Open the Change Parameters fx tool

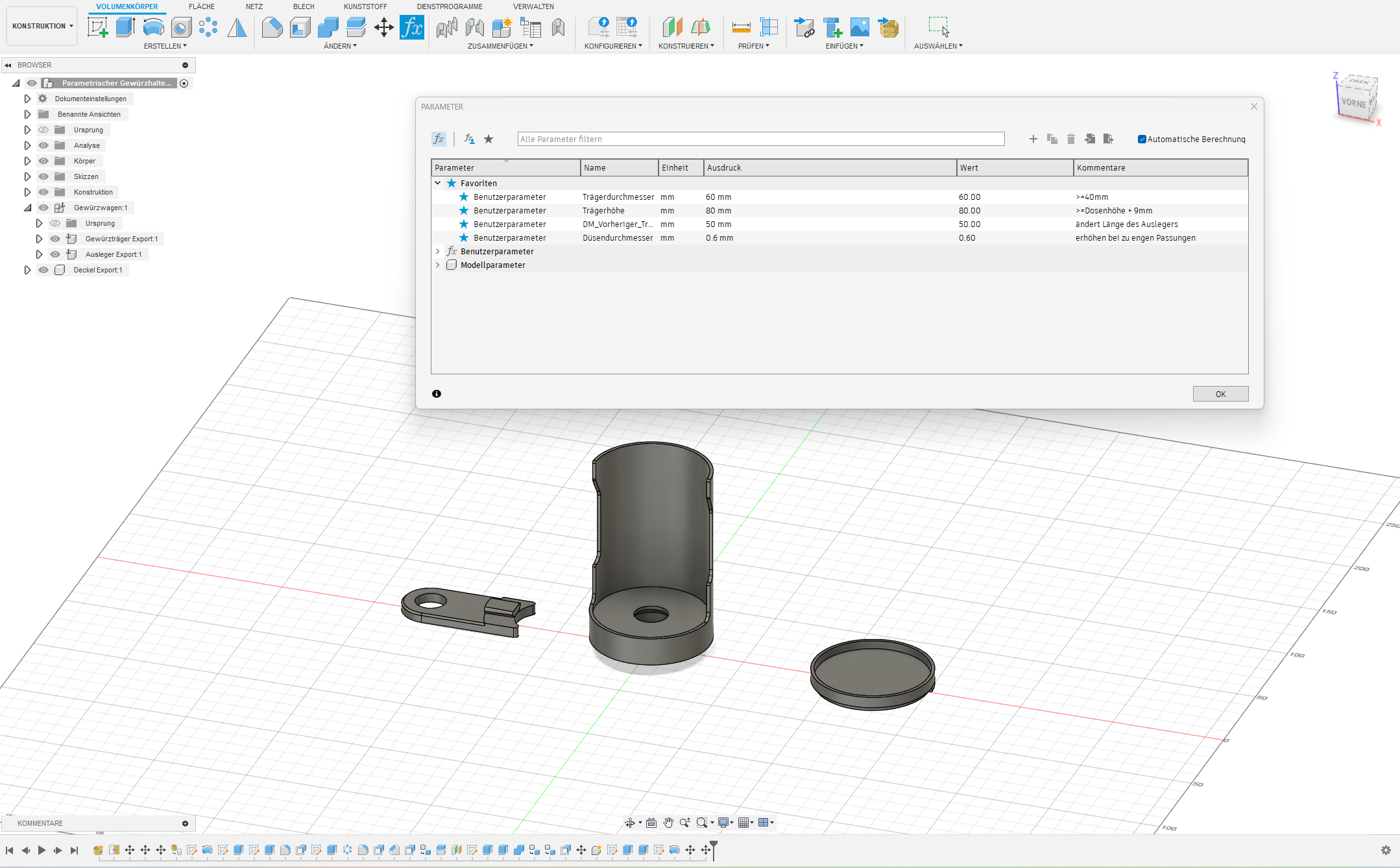(412, 27)
